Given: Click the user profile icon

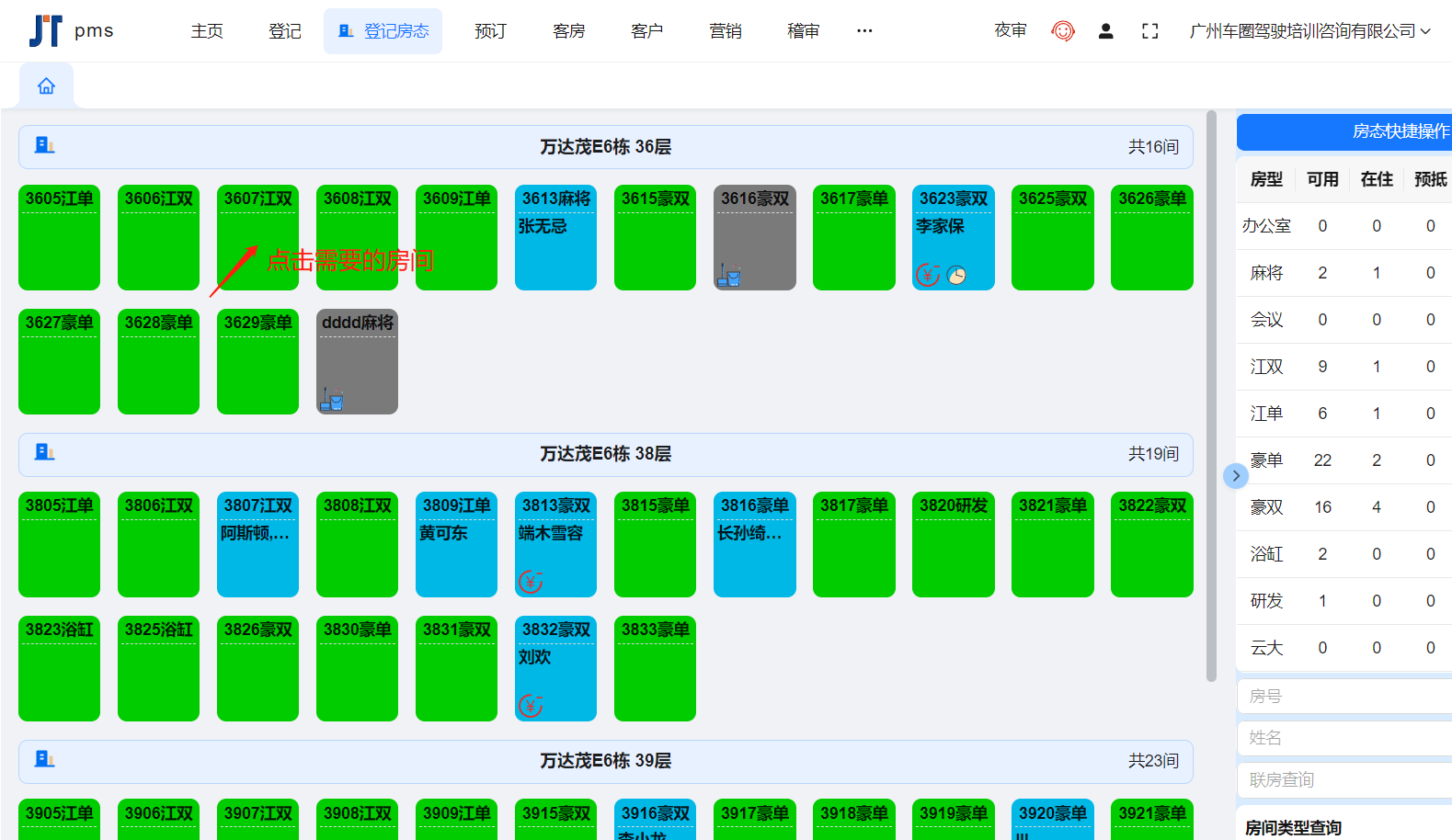Looking at the screenshot, I should 1106,31.
